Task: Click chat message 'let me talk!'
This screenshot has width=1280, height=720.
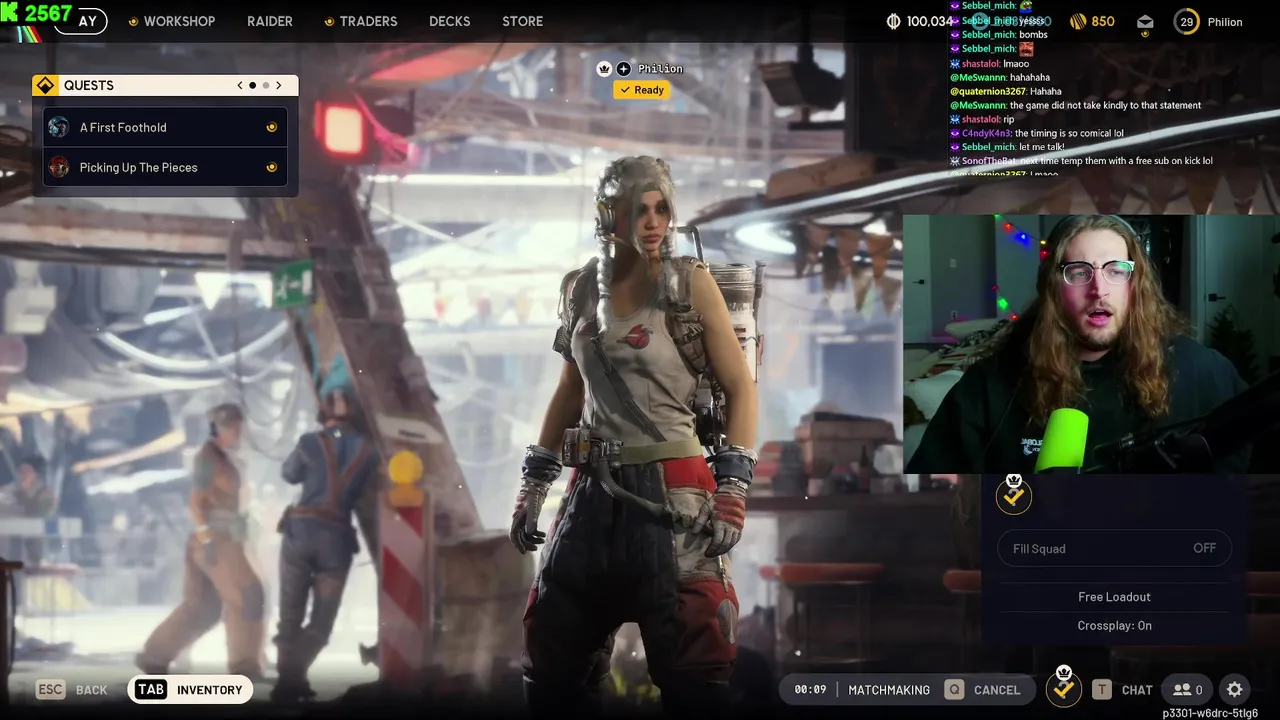Action: click(x=1041, y=147)
